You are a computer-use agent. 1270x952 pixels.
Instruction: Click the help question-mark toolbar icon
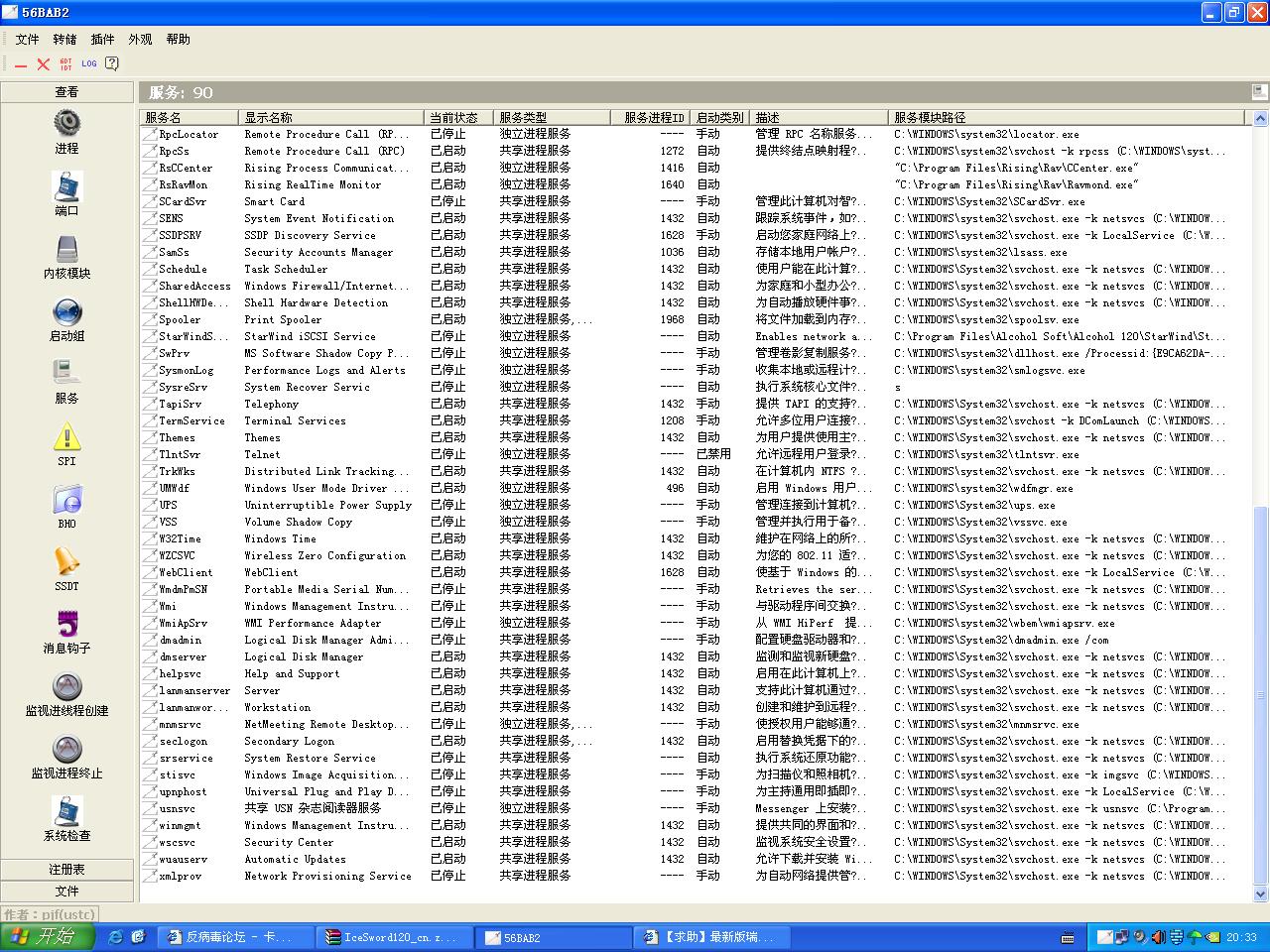point(112,64)
